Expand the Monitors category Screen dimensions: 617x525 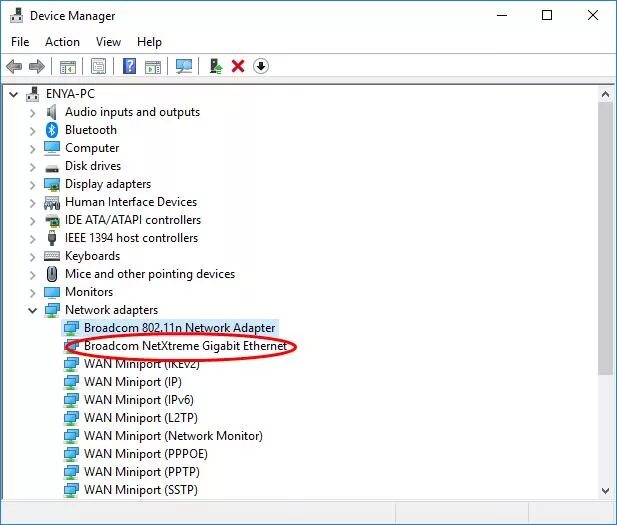[33, 293]
